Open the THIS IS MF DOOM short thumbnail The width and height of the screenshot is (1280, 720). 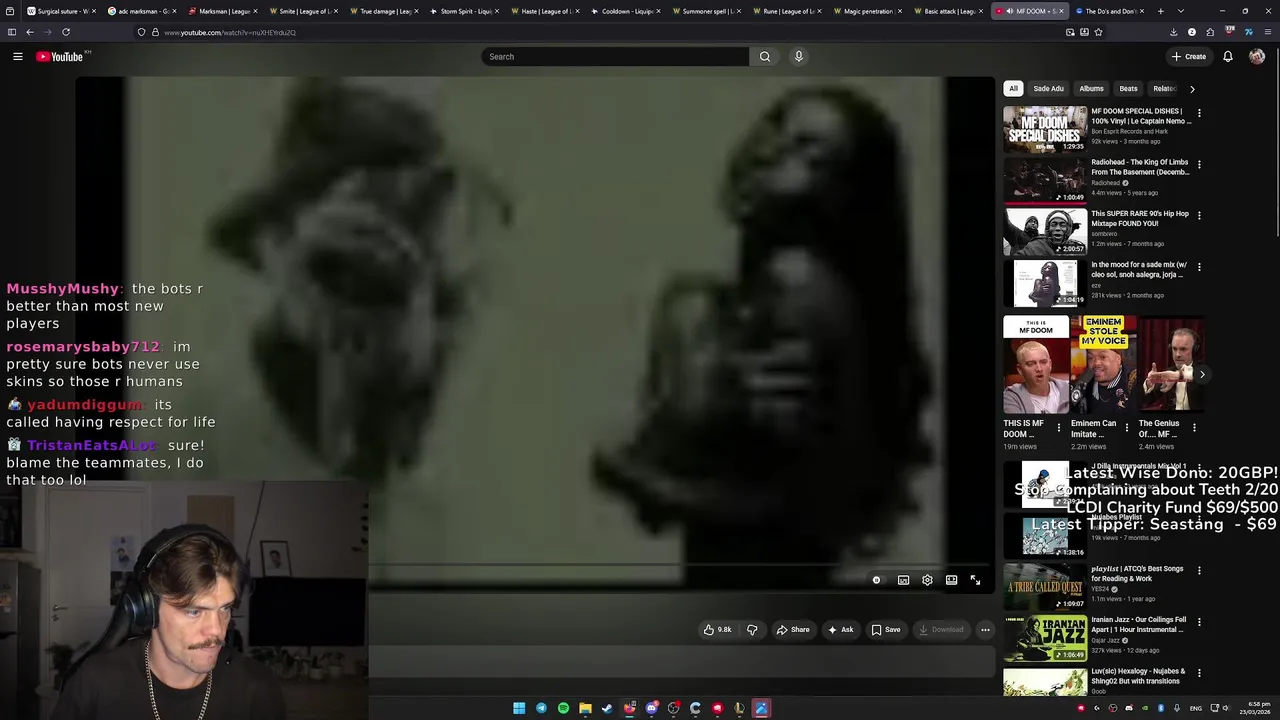pos(1036,365)
